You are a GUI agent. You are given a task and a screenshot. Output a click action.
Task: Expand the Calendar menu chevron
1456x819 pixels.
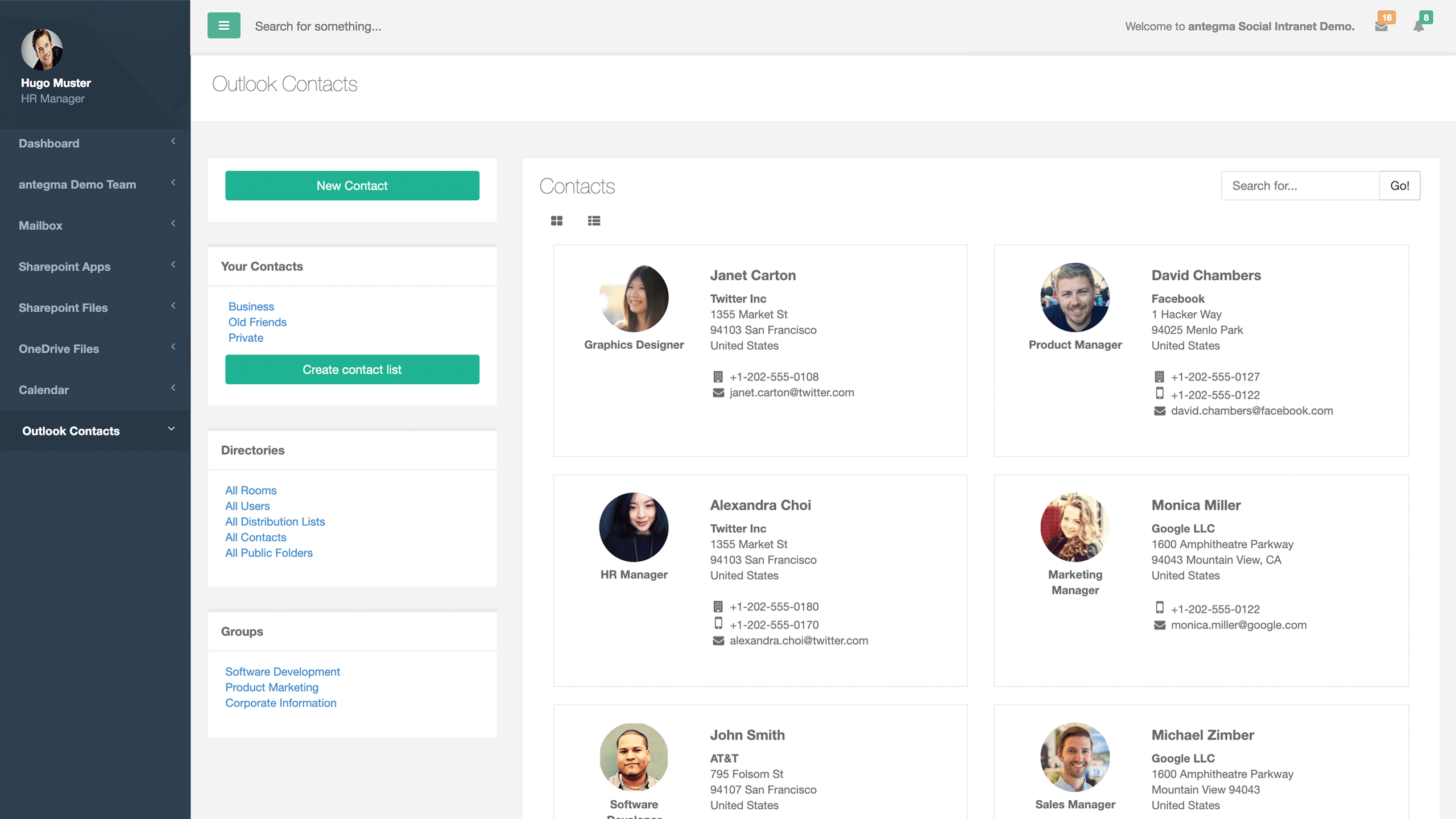(x=173, y=388)
